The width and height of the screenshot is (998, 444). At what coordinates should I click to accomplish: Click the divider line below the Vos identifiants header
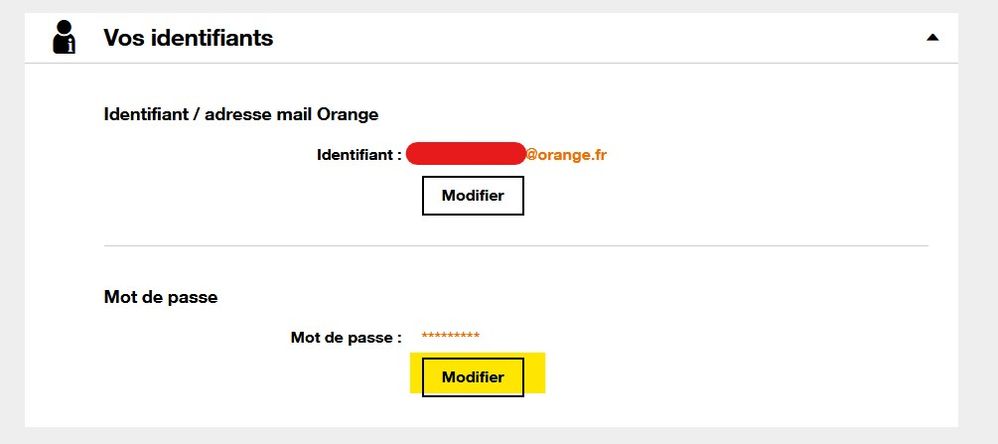pyautogui.click(x=516, y=64)
